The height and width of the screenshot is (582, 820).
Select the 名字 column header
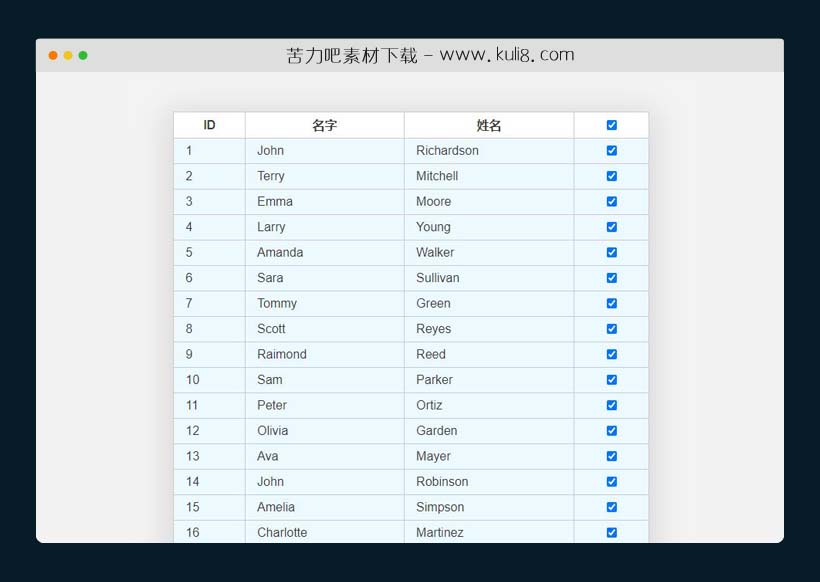325,125
